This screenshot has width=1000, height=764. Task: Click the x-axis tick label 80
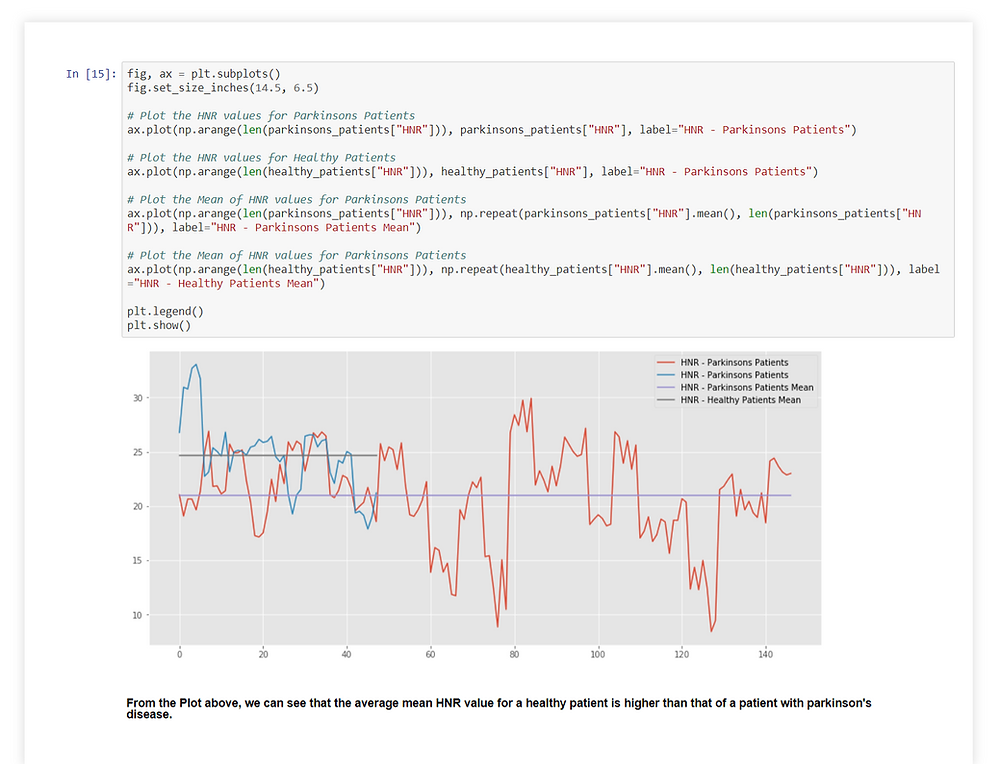click(x=514, y=654)
